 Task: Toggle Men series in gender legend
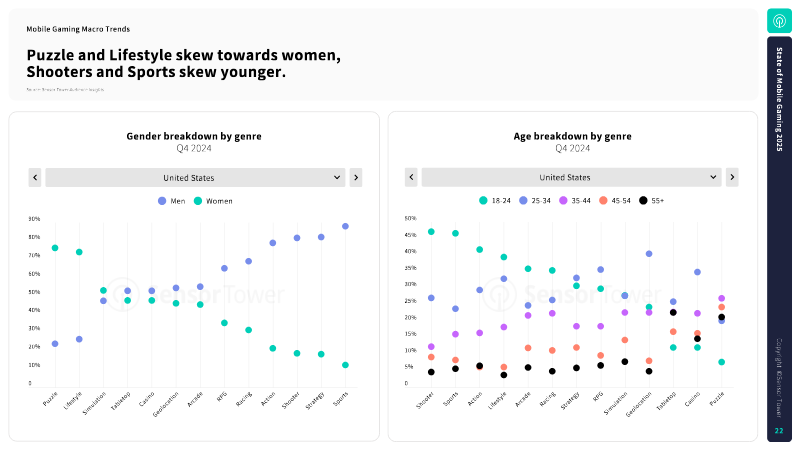coord(171,201)
